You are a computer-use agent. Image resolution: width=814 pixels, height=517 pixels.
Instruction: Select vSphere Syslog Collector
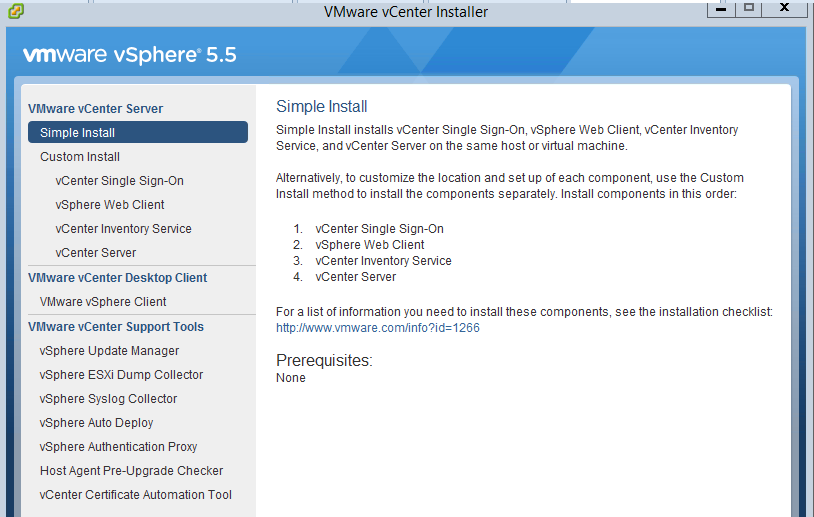(108, 399)
